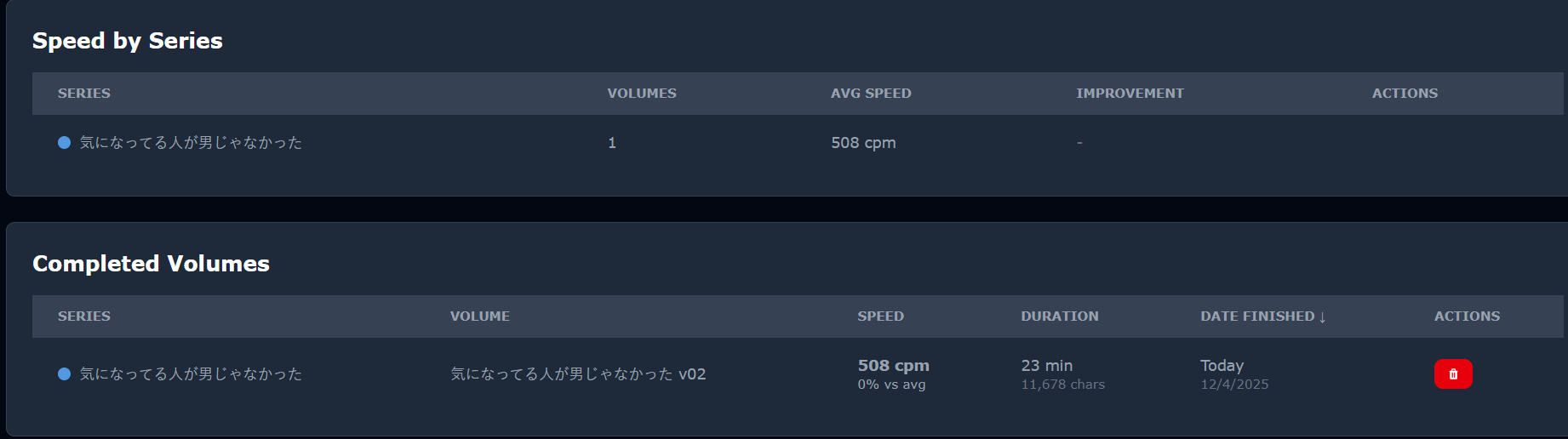Image resolution: width=1568 pixels, height=439 pixels.
Task: Open series name link in Completed Volumes row
Action: tap(191, 374)
